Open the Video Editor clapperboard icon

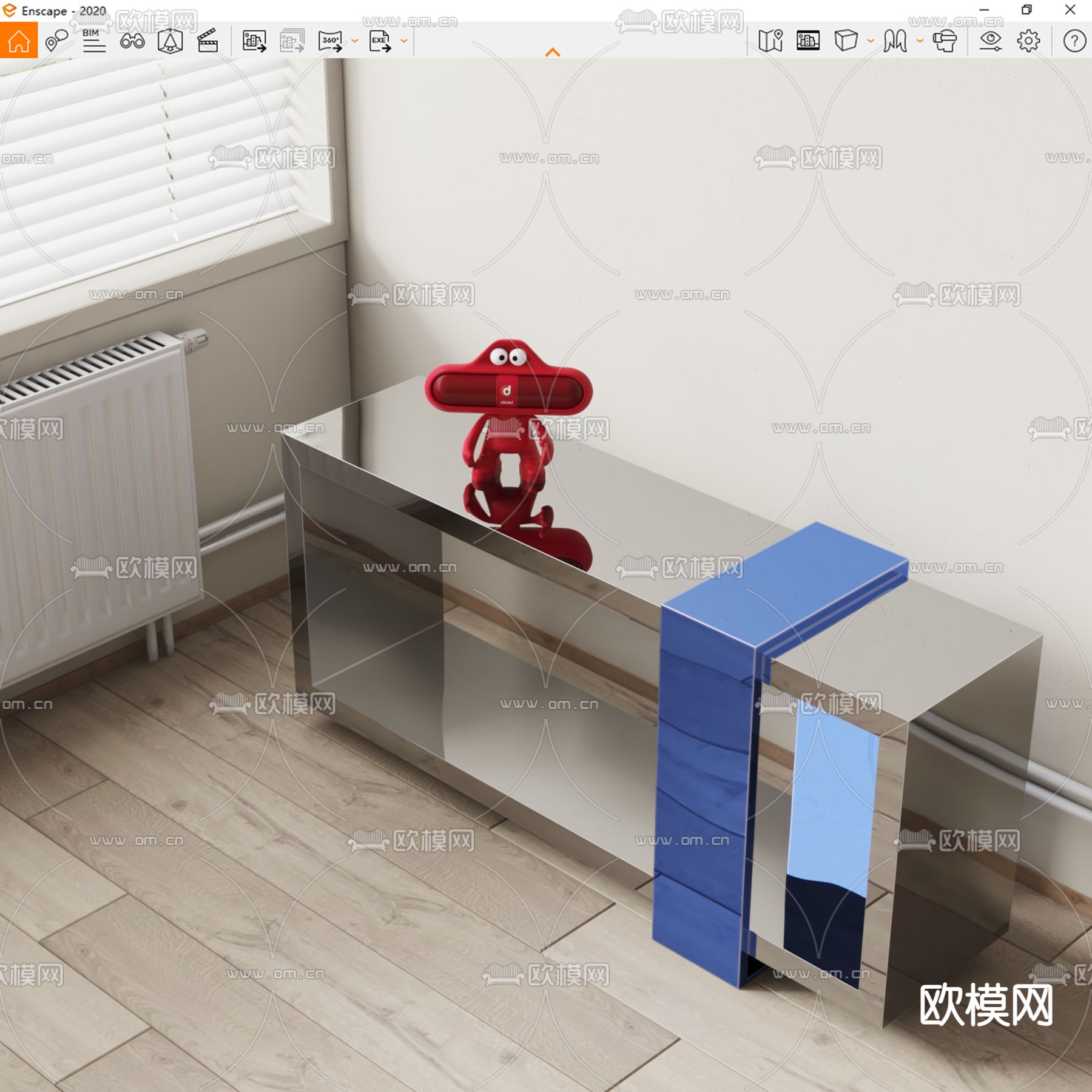[207, 41]
